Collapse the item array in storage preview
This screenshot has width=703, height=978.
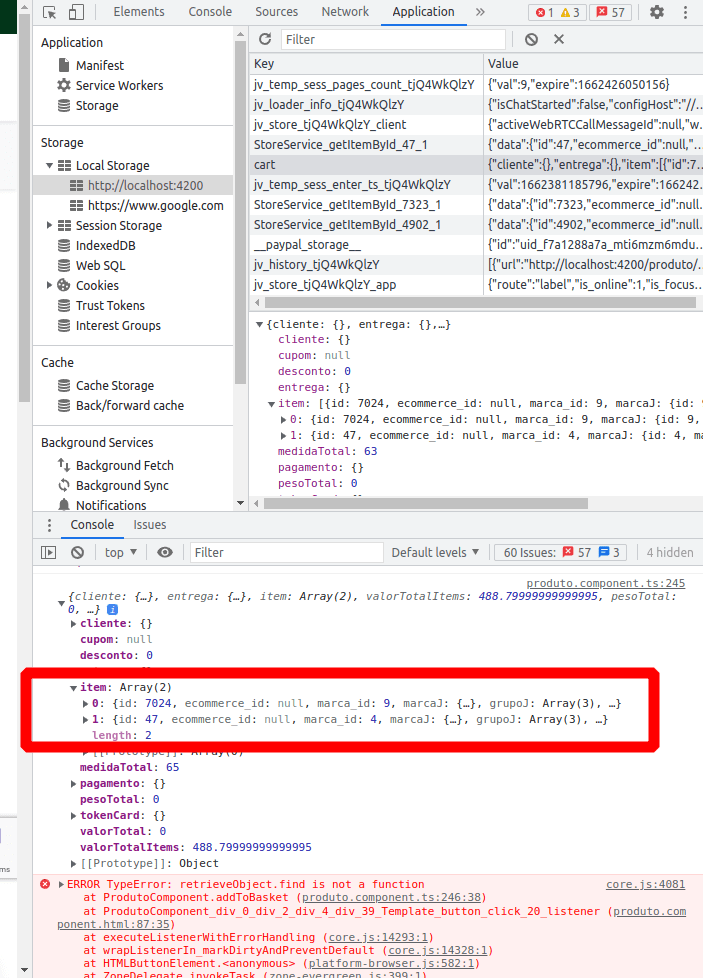coord(271,404)
